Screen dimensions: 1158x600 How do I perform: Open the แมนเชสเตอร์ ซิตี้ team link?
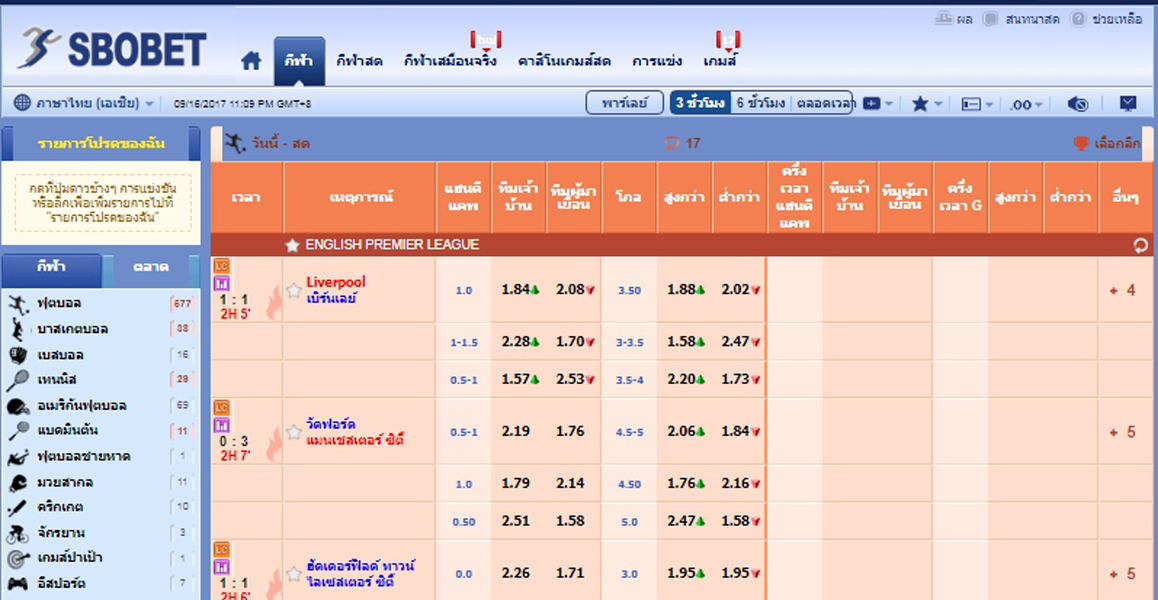coord(356,440)
